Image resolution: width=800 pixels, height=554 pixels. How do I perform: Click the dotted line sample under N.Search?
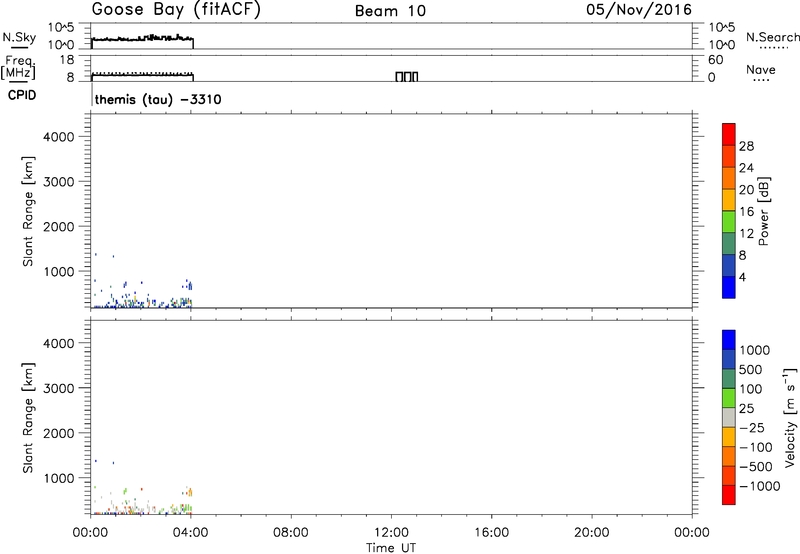(x=773, y=48)
